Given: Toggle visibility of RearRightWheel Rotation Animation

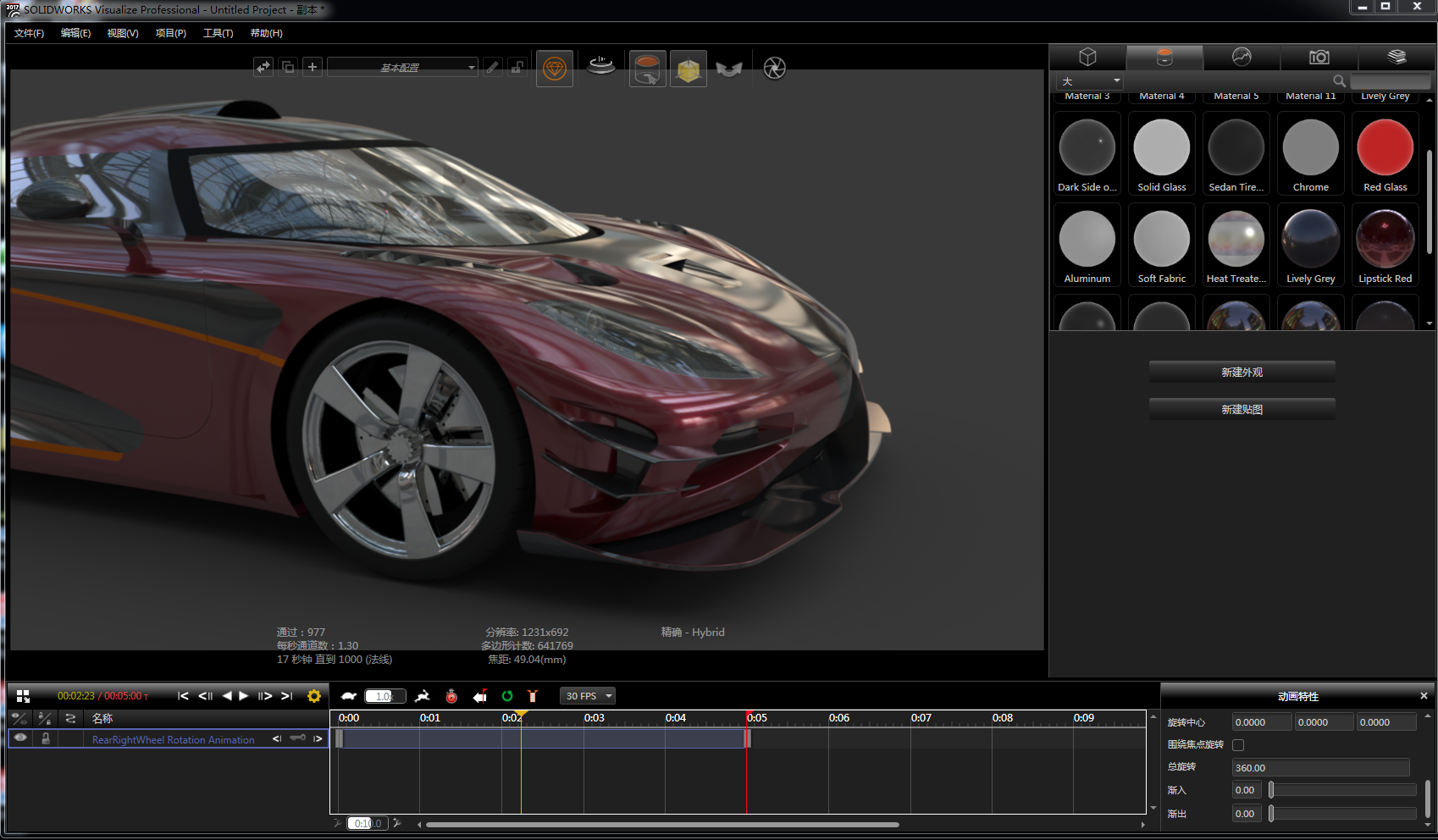Looking at the screenshot, I should click(x=19, y=738).
